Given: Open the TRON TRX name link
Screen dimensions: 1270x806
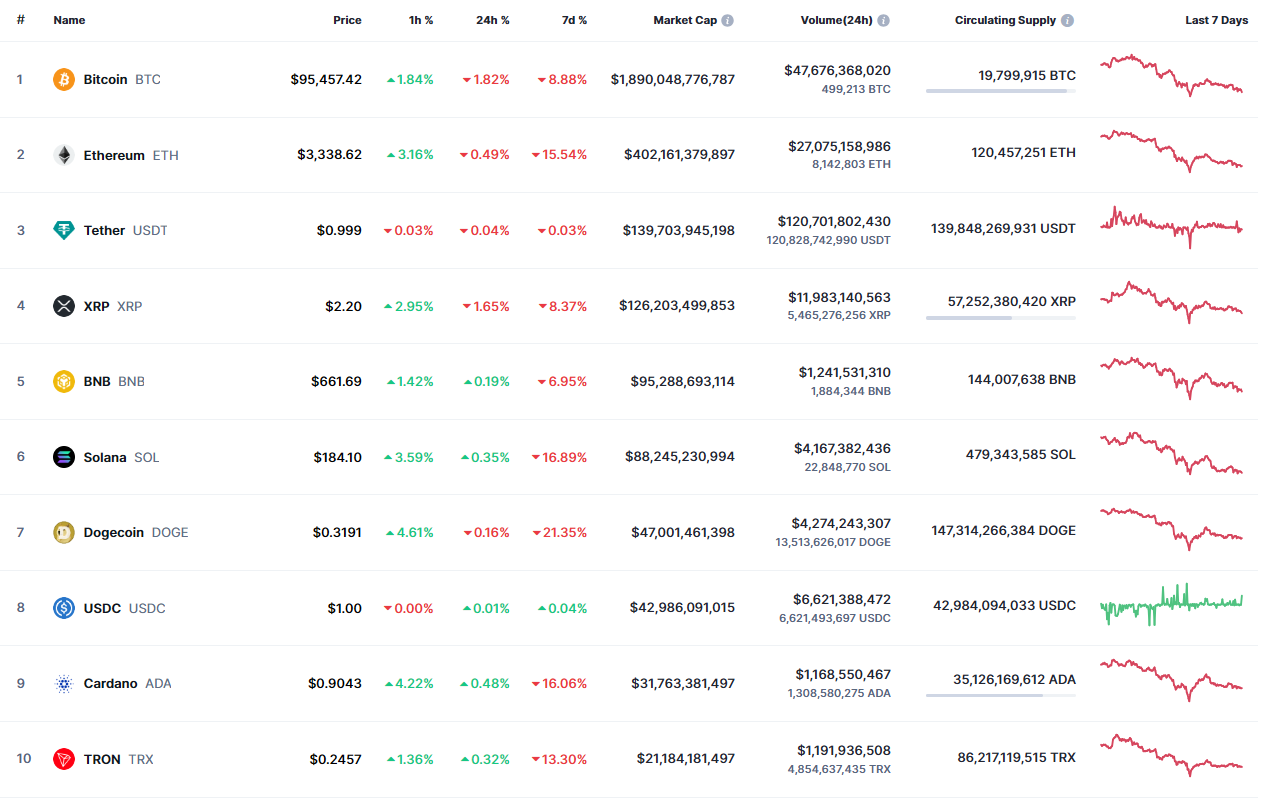Looking at the screenshot, I should coord(118,759).
